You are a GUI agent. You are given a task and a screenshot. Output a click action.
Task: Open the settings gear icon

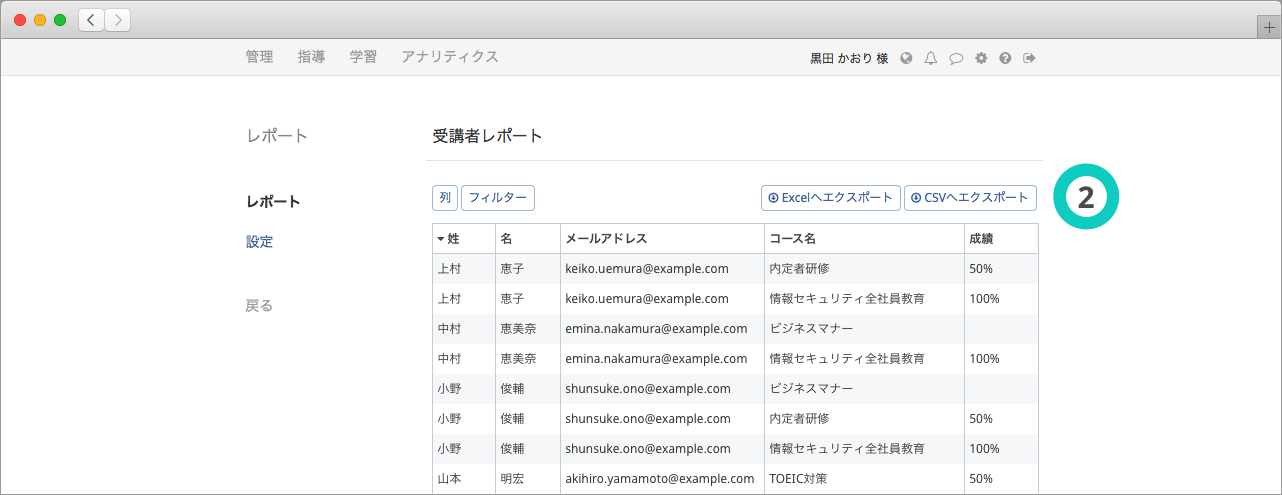[x=981, y=58]
